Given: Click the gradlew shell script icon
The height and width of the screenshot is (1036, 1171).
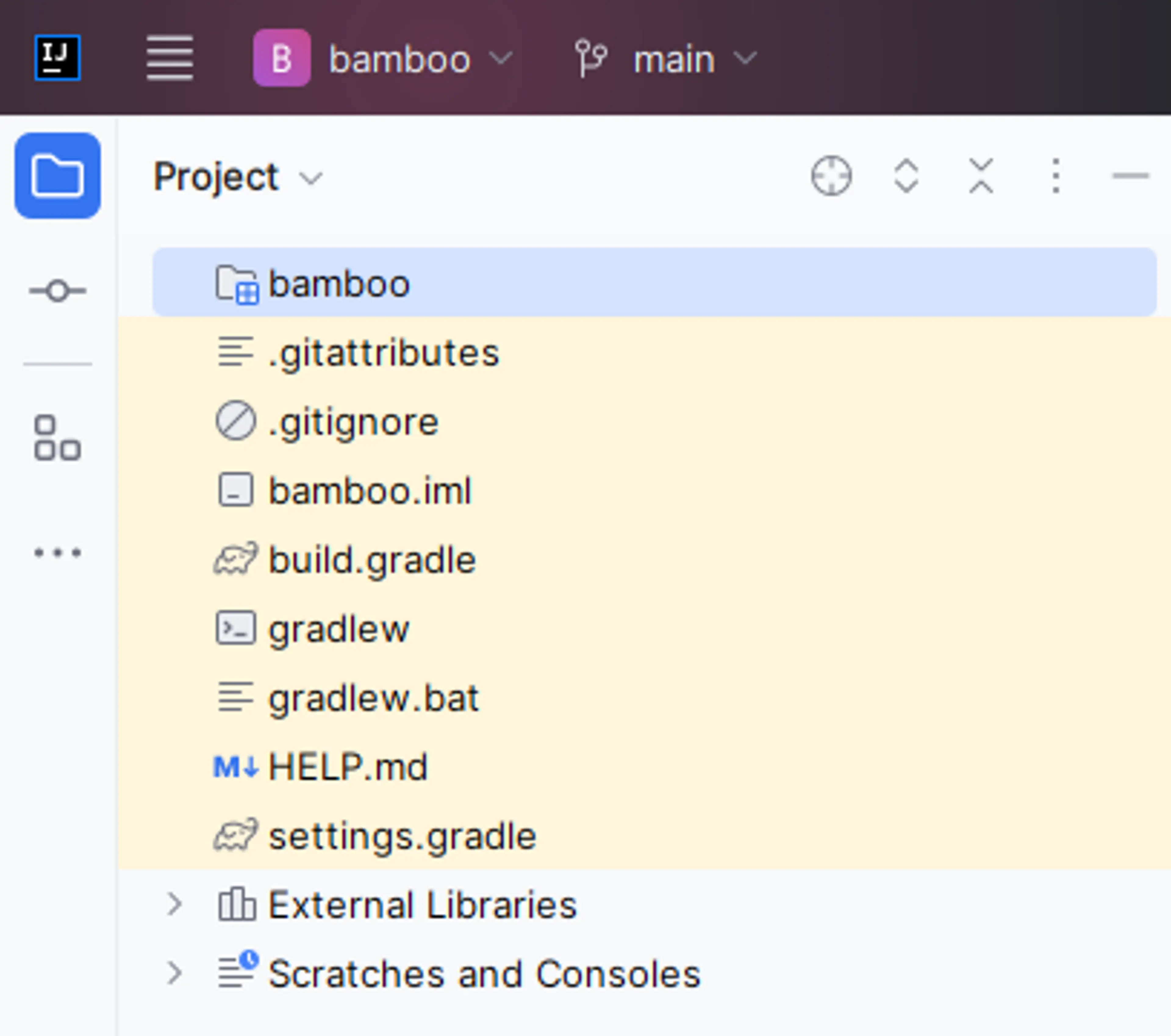Looking at the screenshot, I should (235, 628).
